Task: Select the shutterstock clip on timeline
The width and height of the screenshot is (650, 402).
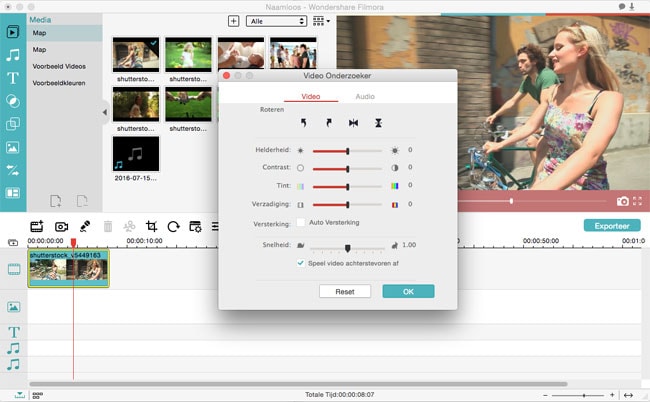Action: (x=68, y=268)
